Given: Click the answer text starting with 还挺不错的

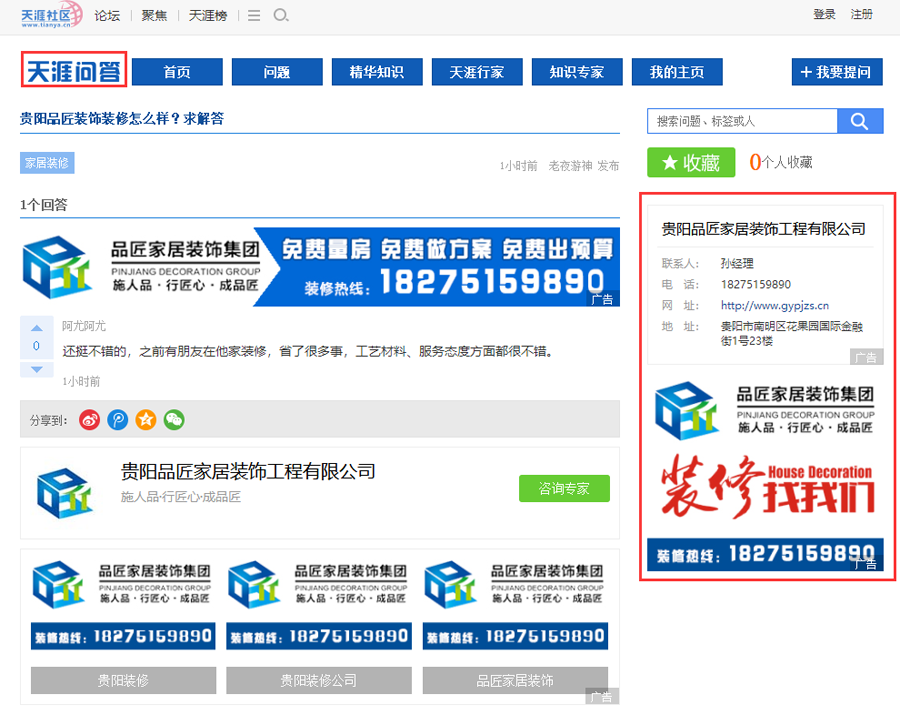Looking at the screenshot, I should (308, 351).
